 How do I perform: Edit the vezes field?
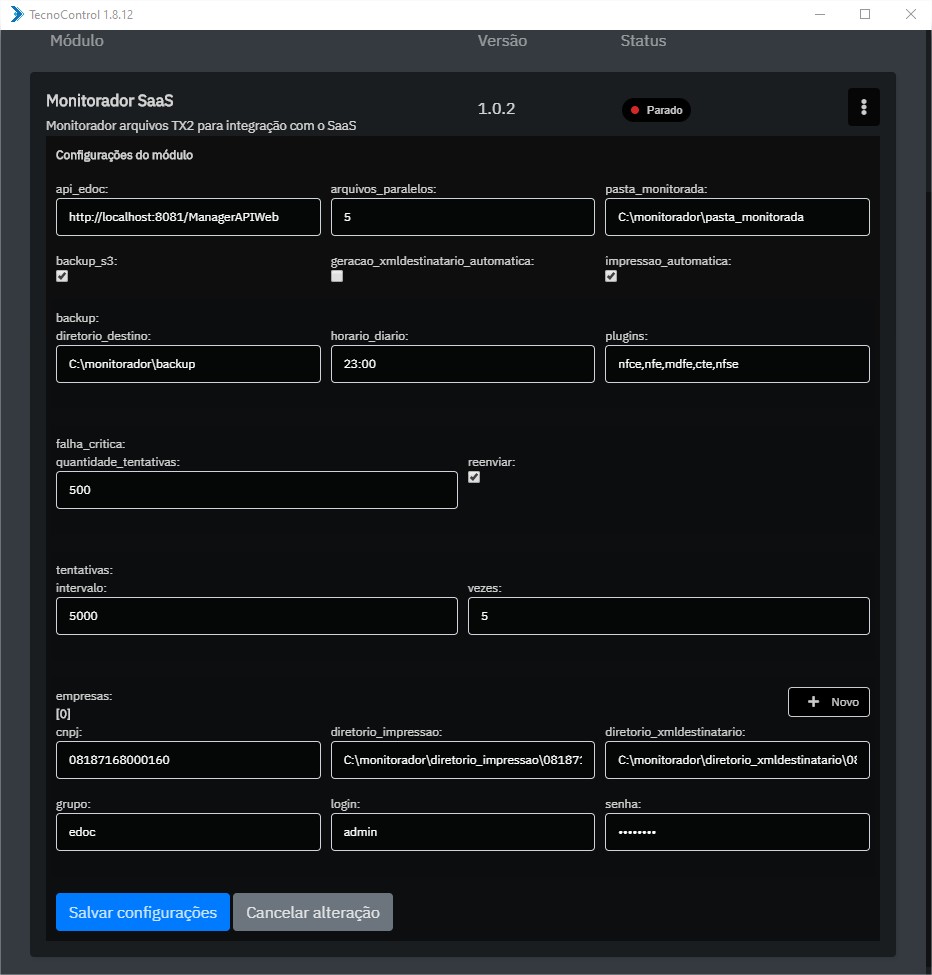click(x=669, y=616)
